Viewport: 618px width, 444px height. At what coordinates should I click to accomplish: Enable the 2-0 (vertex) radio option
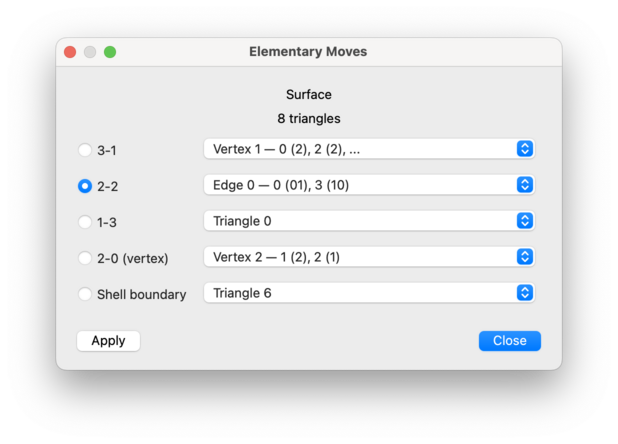tap(85, 258)
